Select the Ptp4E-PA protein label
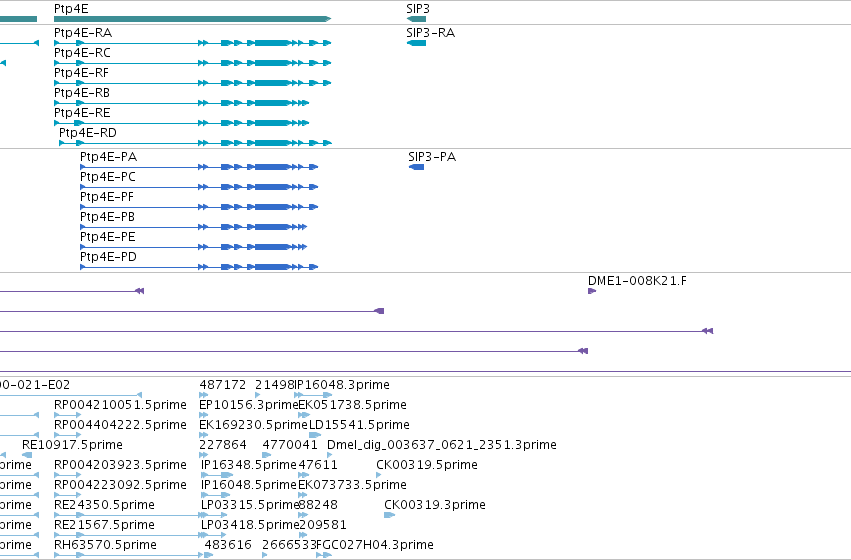Screen dimensions: 851x560 [109, 157]
